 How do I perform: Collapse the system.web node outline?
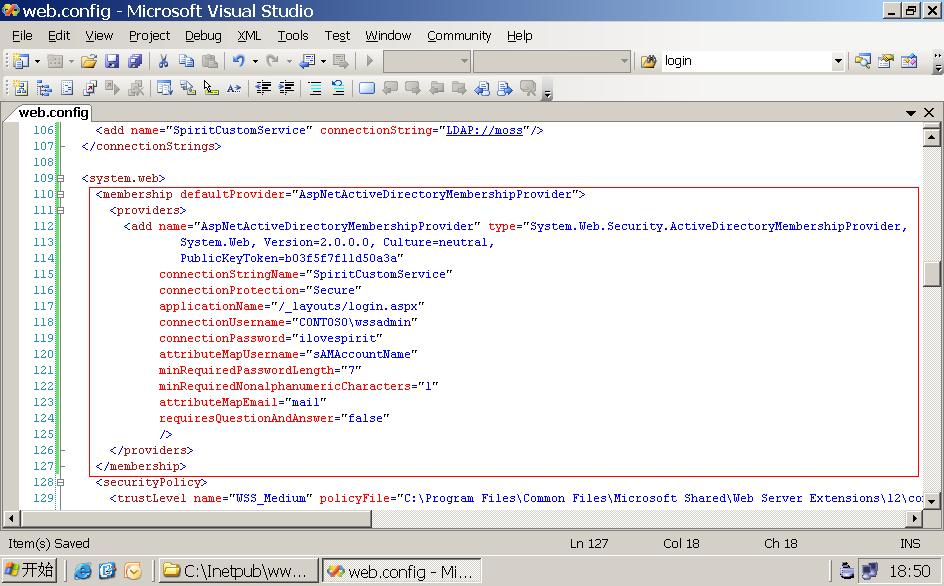tap(61, 178)
